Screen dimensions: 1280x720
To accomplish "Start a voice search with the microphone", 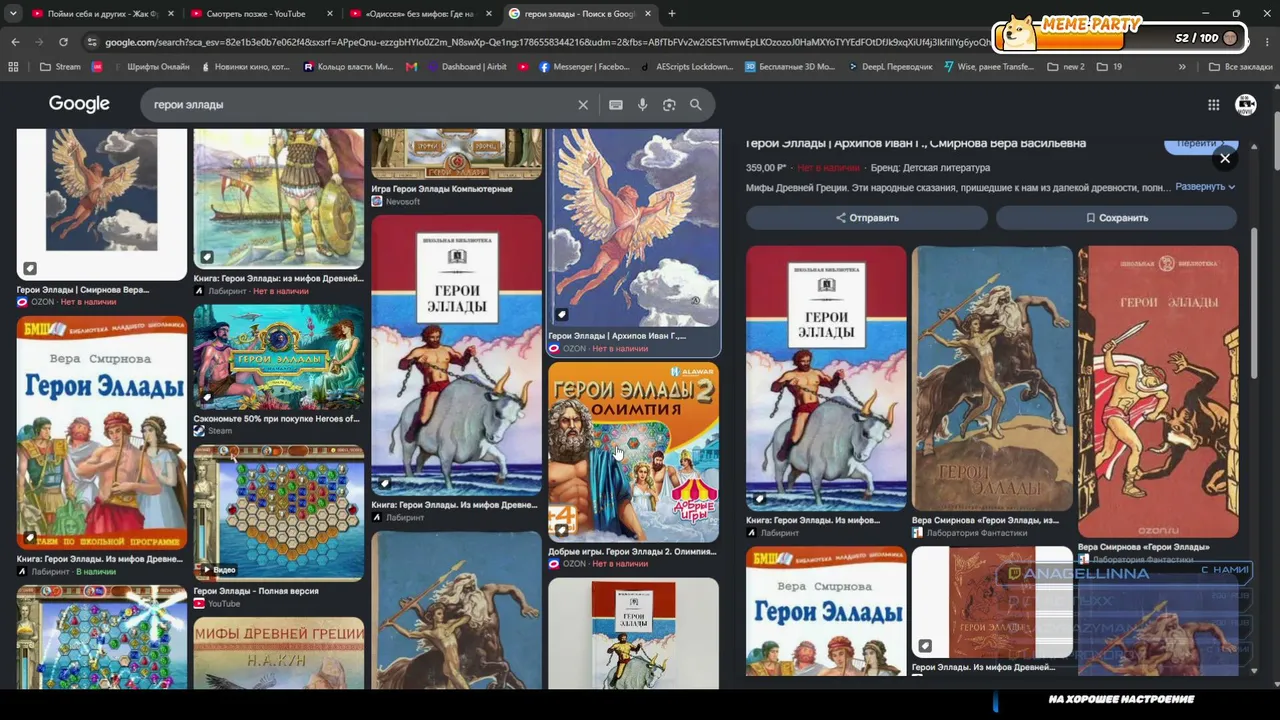I will pyautogui.click(x=643, y=105).
